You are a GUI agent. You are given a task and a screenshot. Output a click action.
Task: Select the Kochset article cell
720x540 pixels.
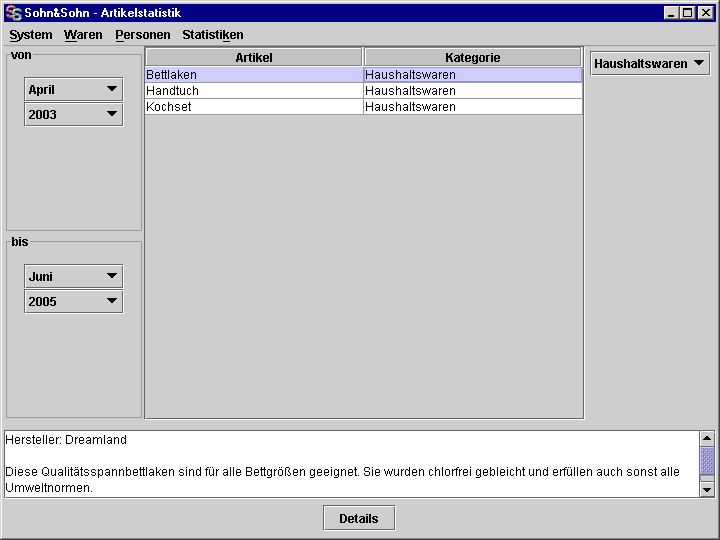(x=254, y=107)
